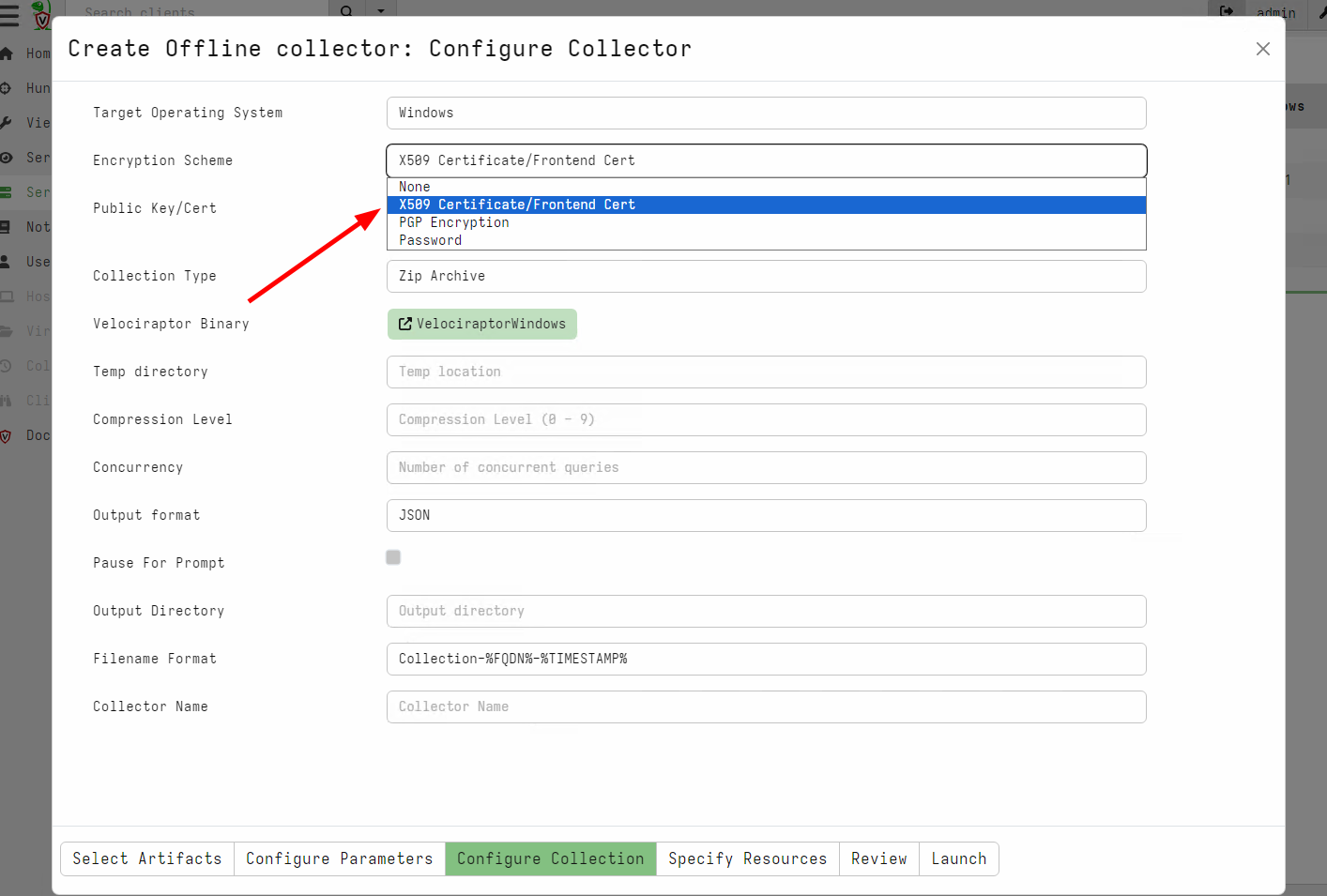
Task: Click inside the Collector Name field
Action: coord(766,706)
